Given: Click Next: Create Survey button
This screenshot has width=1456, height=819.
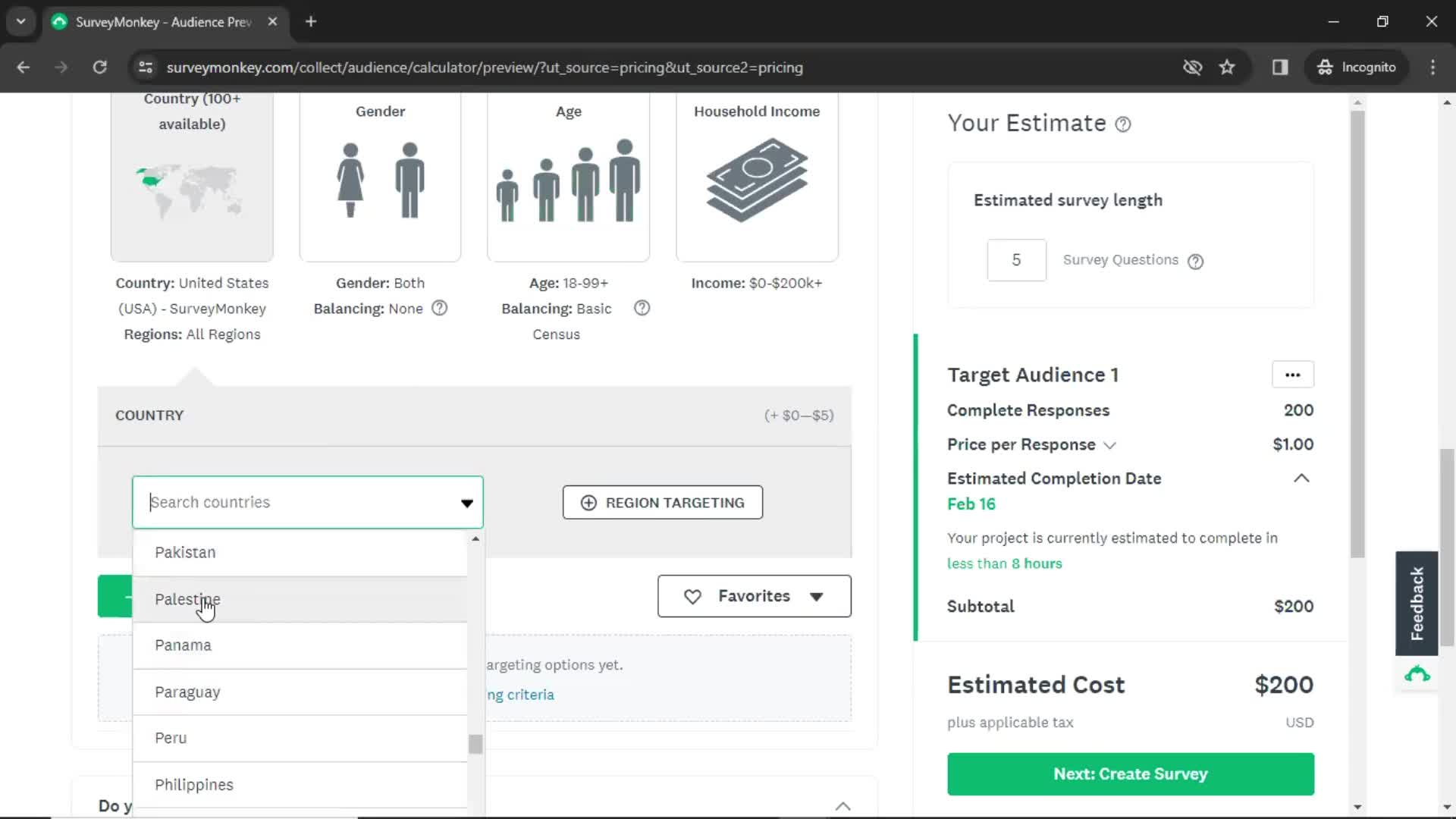Looking at the screenshot, I should (x=1131, y=774).
